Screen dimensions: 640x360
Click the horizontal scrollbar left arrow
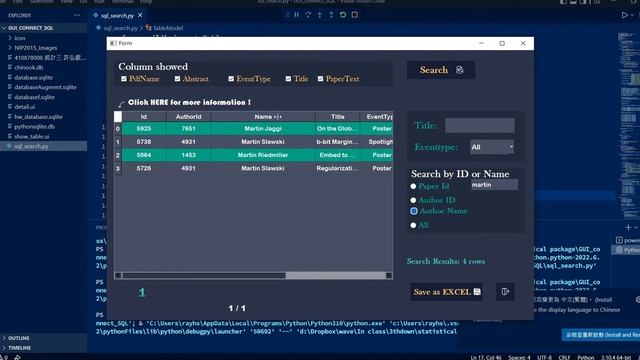click(118, 276)
